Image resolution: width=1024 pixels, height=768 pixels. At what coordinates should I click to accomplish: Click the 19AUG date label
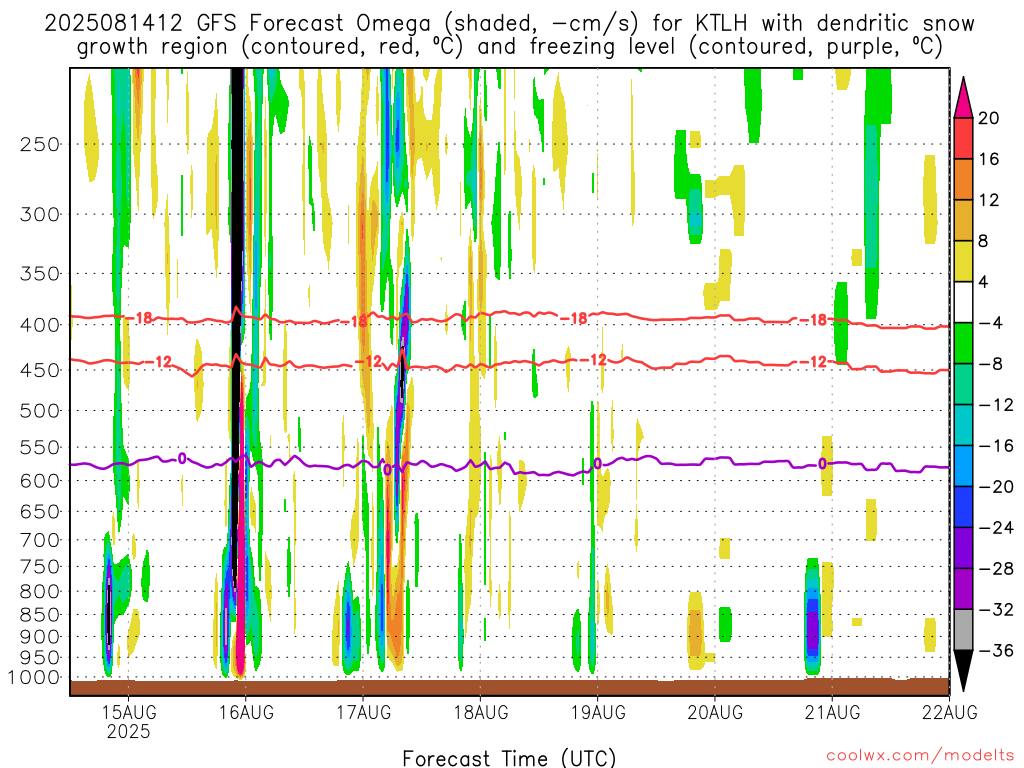coord(598,712)
